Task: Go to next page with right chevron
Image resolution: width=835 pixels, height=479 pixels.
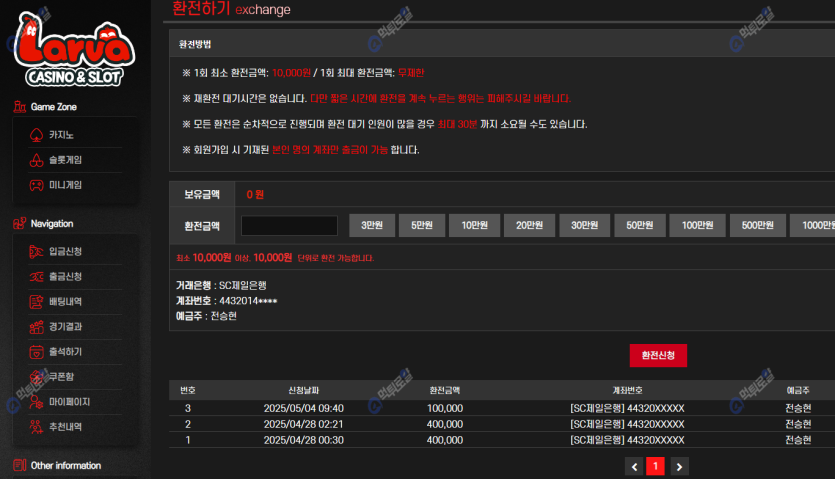Action: point(679,466)
